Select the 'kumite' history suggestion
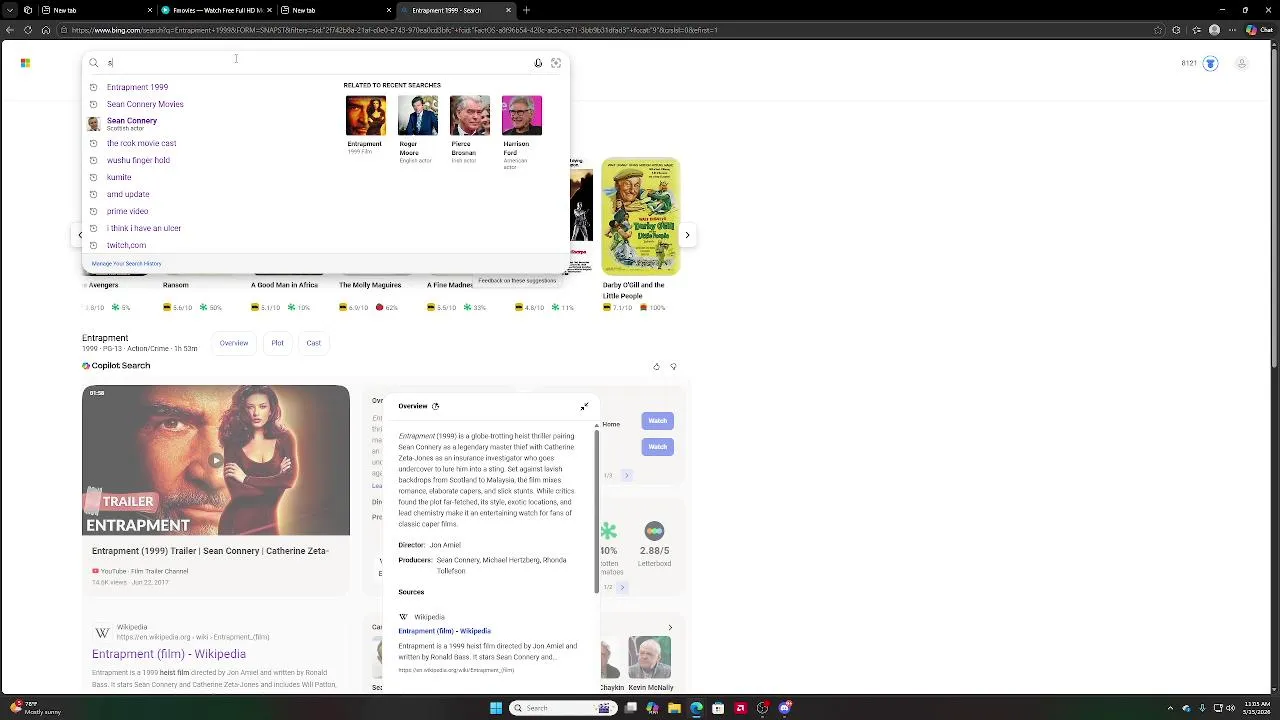 [119, 177]
